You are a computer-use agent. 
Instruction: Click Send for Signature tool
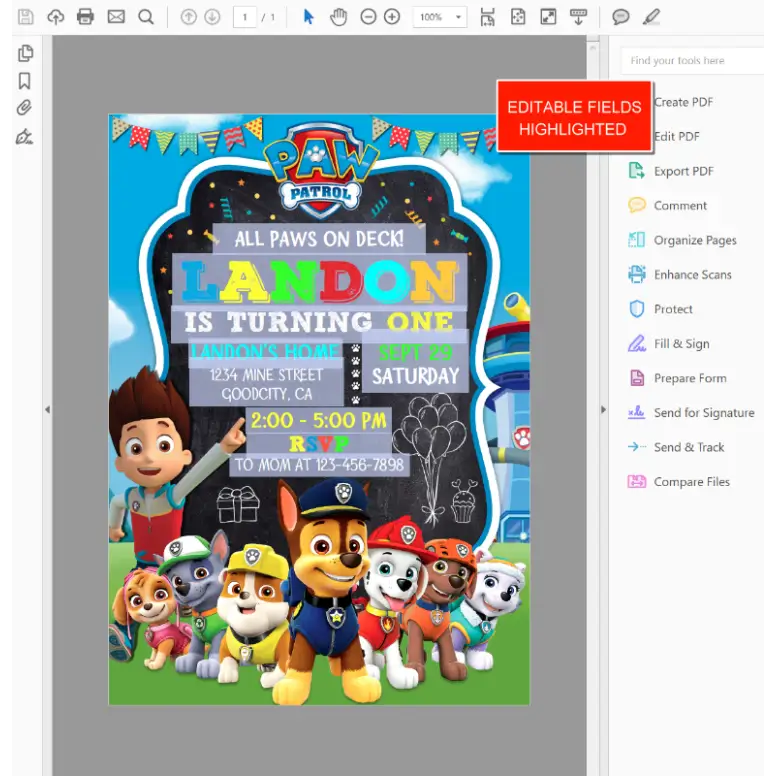tap(691, 413)
